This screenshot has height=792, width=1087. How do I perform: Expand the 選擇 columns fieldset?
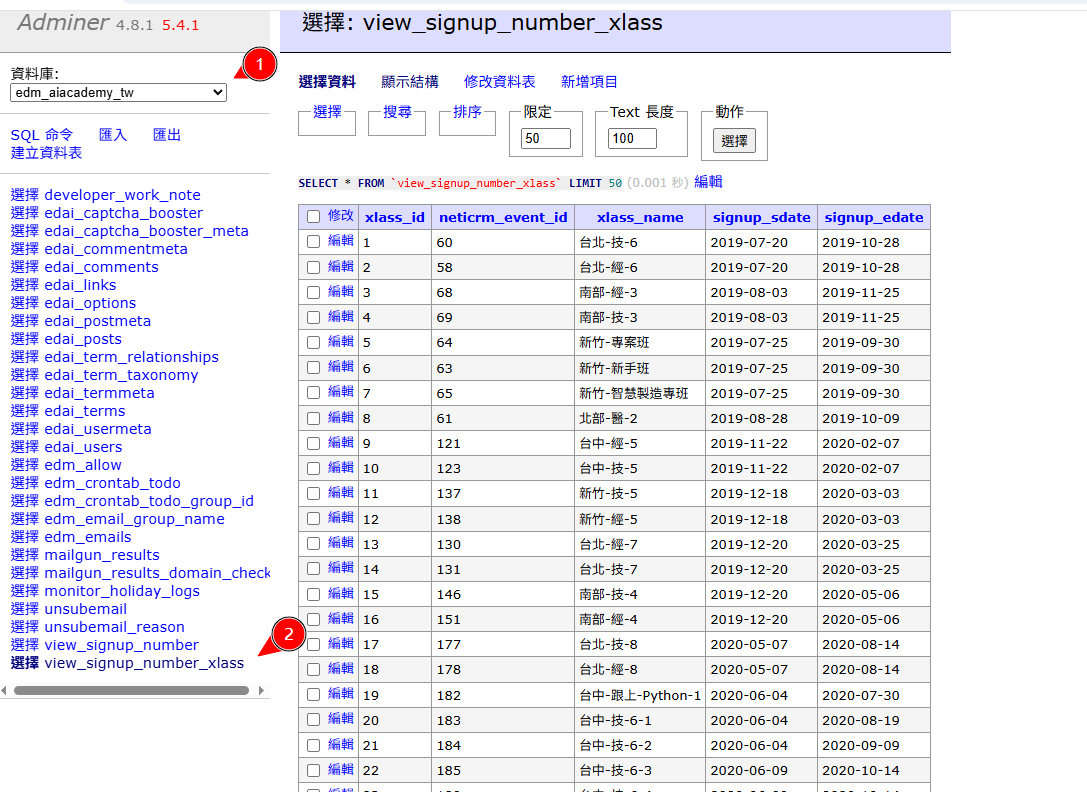(x=327, y=112)
